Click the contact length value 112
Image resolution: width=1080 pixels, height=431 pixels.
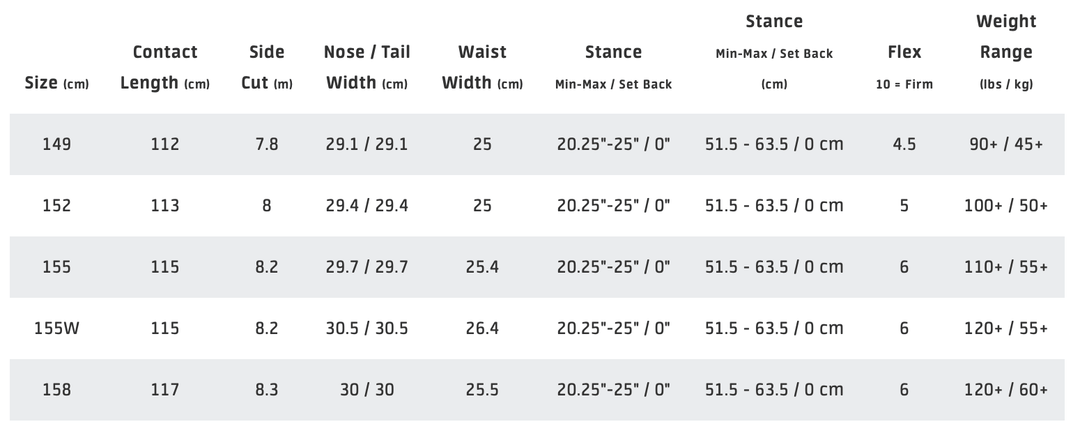pos(165,144)
